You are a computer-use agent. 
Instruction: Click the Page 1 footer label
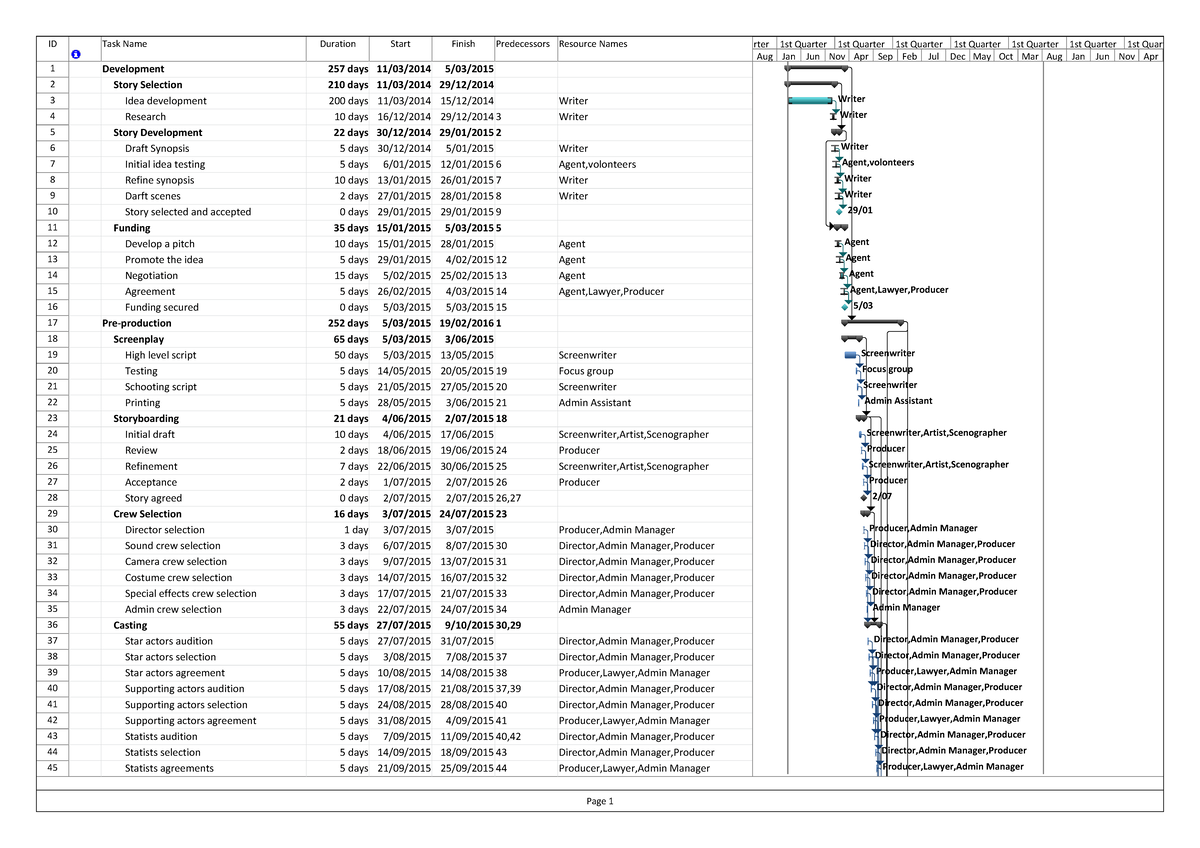tap(600, 801)
